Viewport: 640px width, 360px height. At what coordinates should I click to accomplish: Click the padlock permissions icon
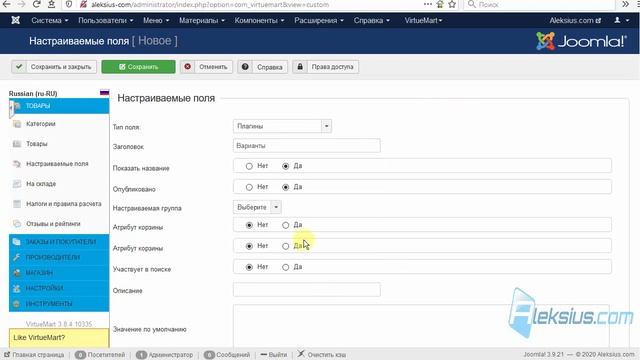click(x=300, y=67)
